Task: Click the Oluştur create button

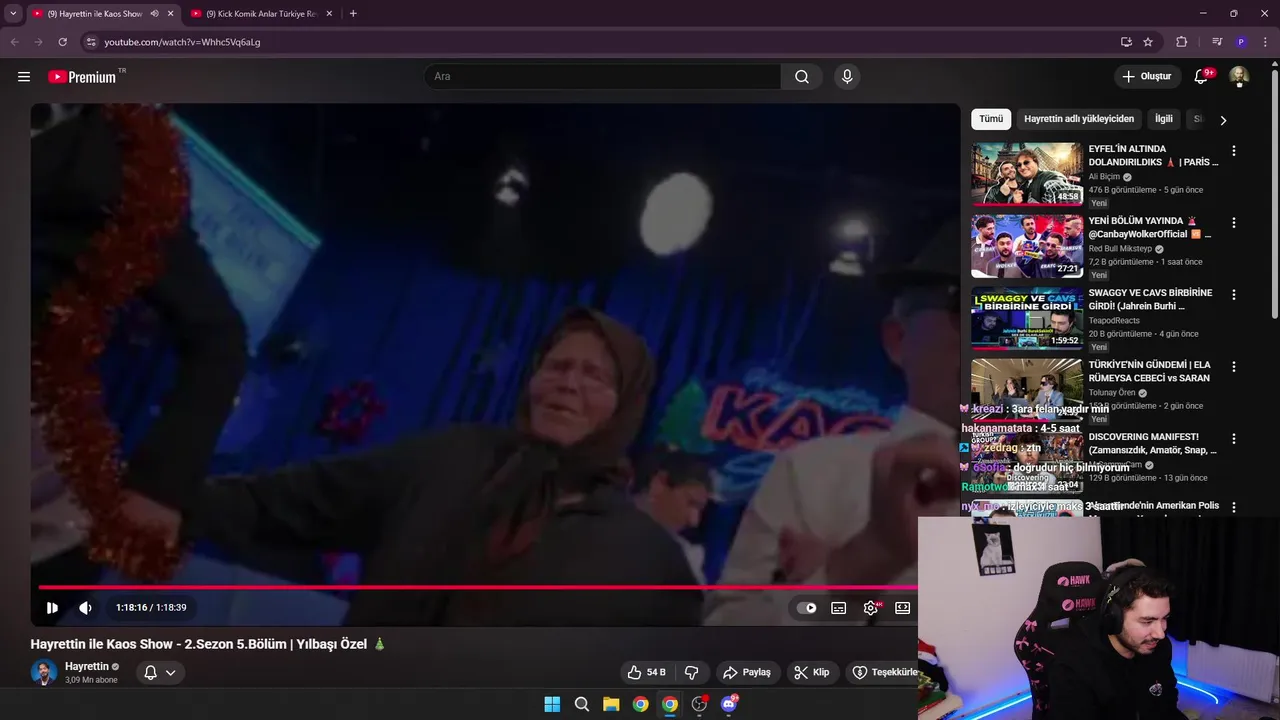Action: click(x=1147, y=77)
